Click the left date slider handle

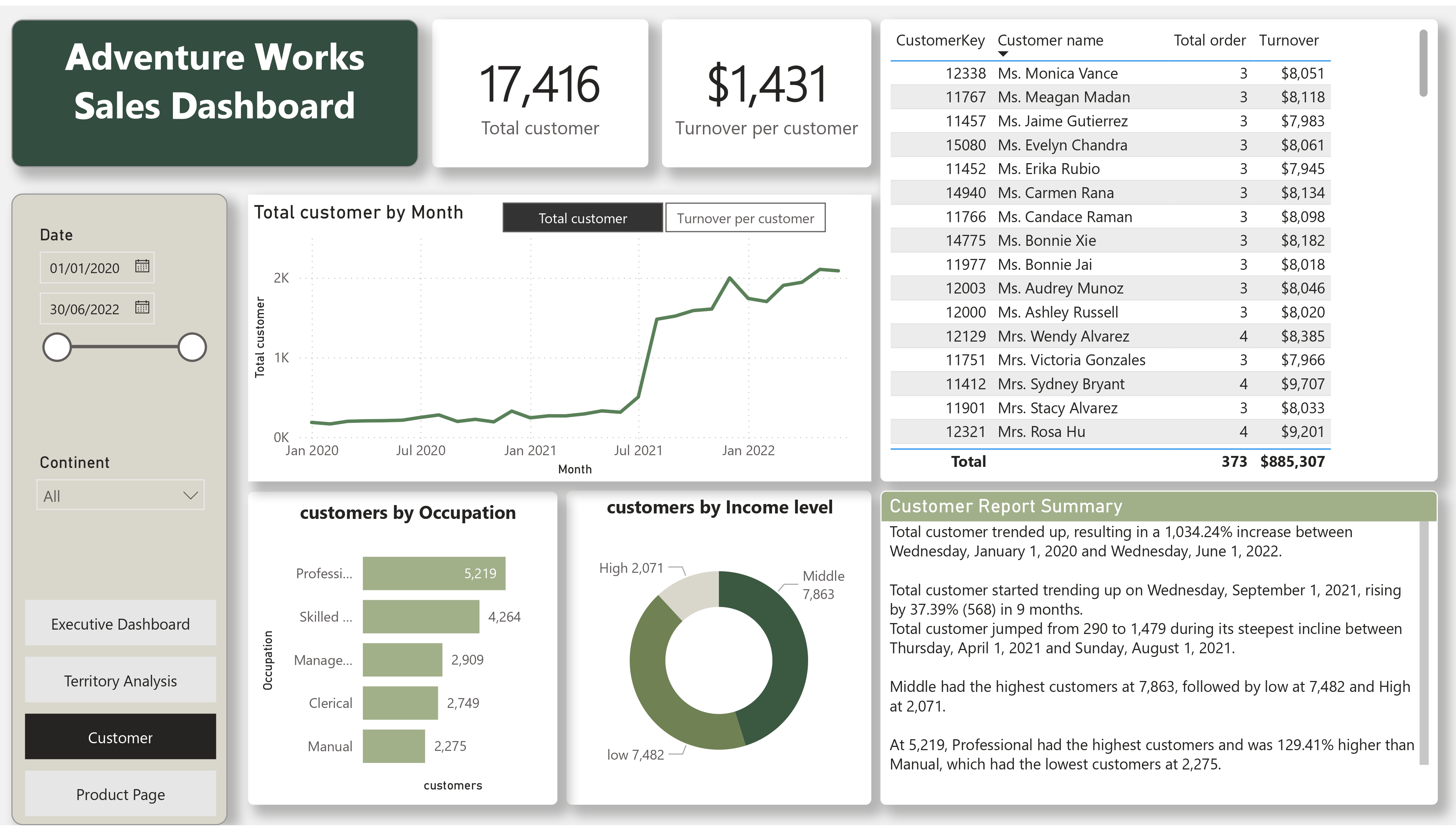coord(57,347)
